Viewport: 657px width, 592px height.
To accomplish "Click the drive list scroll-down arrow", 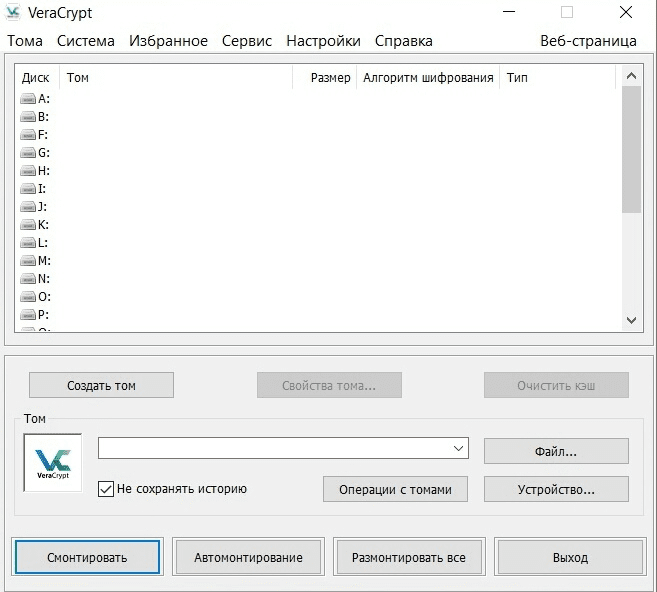I will [631, 320].
